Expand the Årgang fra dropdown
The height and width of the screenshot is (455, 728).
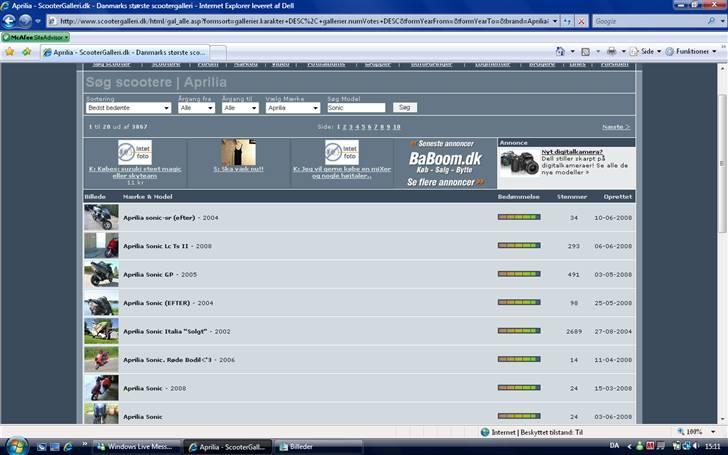[x=196, y=107]
